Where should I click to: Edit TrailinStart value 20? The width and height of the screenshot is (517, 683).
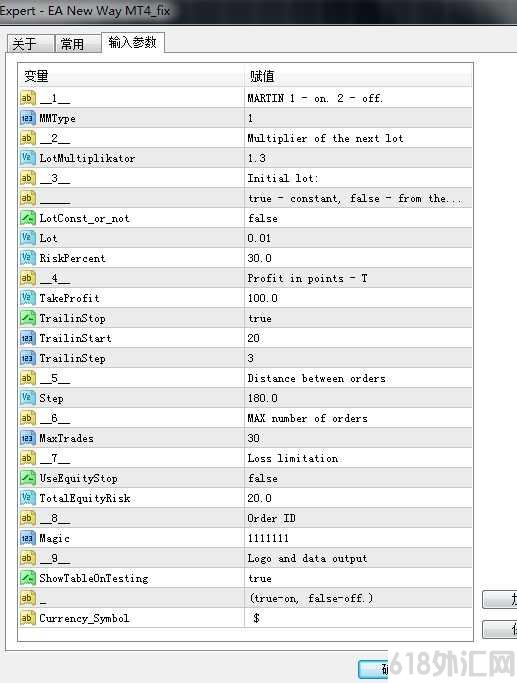coord(358,338)
